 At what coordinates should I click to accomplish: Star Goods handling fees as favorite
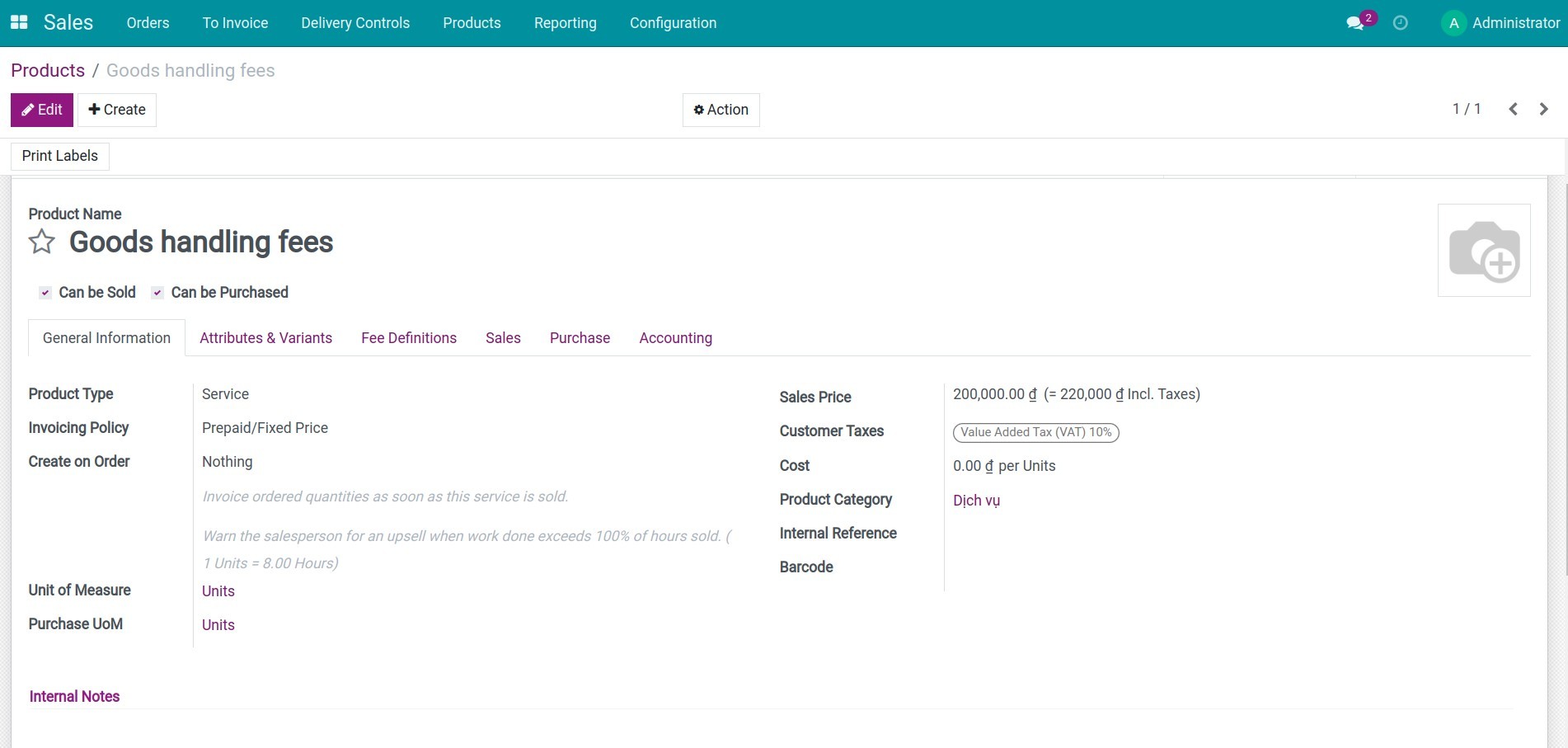click(x=40, y=242)
